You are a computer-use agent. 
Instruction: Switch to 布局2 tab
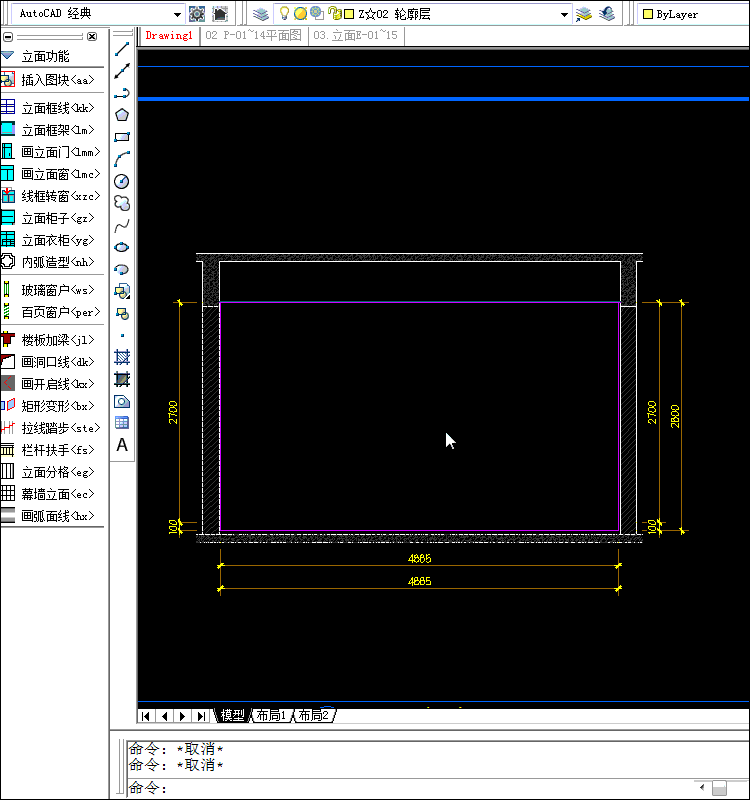(x=313, y=715)
